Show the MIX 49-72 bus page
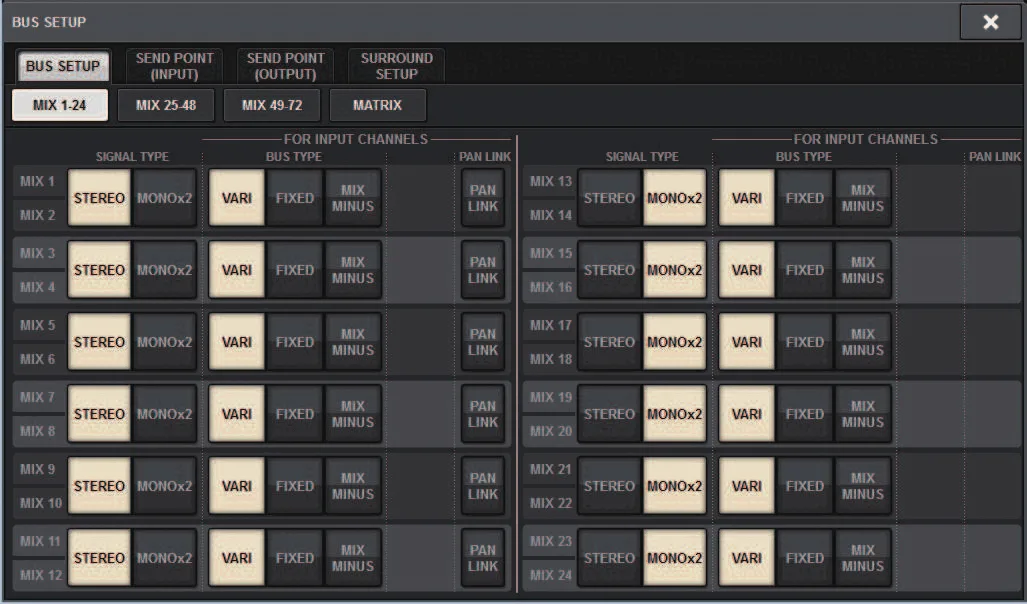 pyautogui.click(x=272, y=105)
